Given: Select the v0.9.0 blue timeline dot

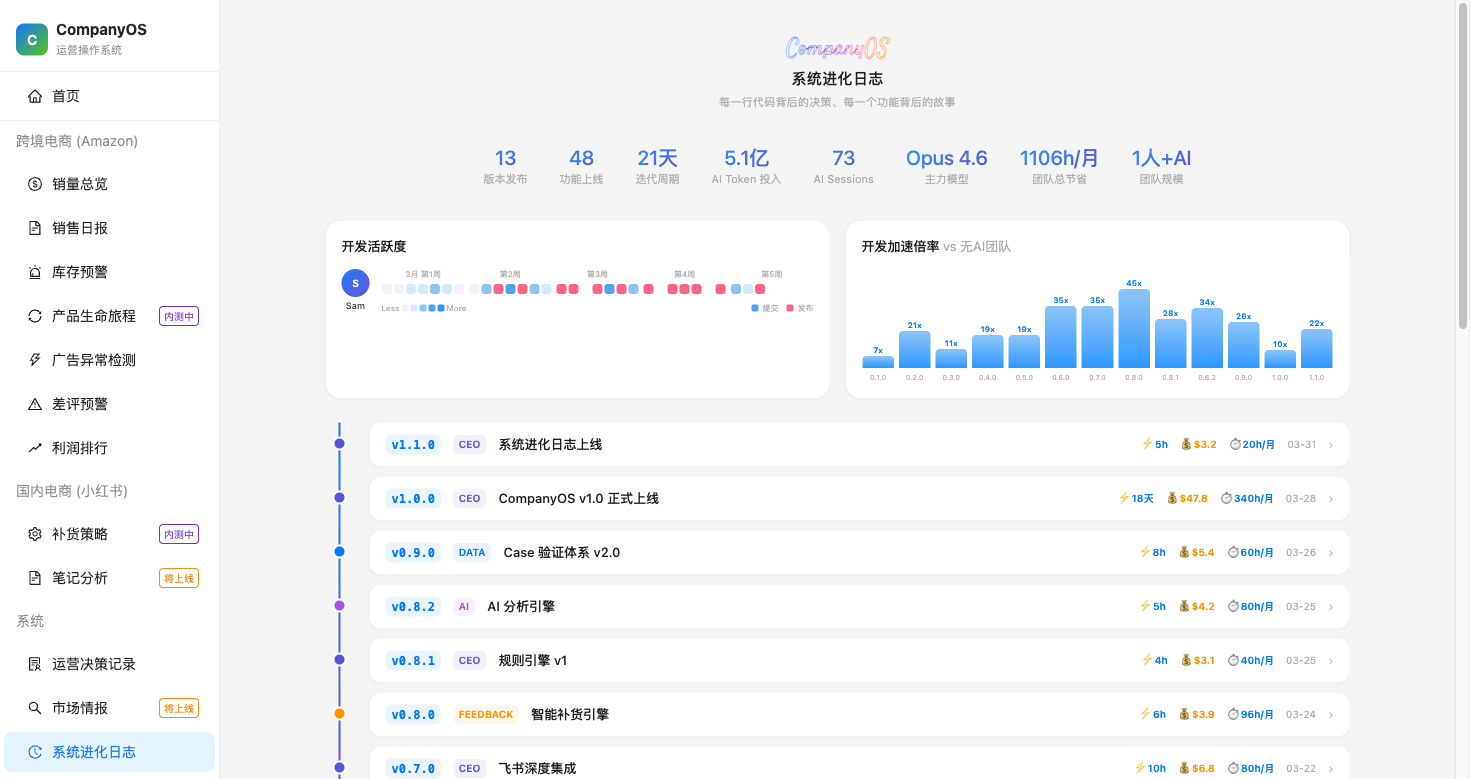Looking at the screenshot, I should coord(339,551).
